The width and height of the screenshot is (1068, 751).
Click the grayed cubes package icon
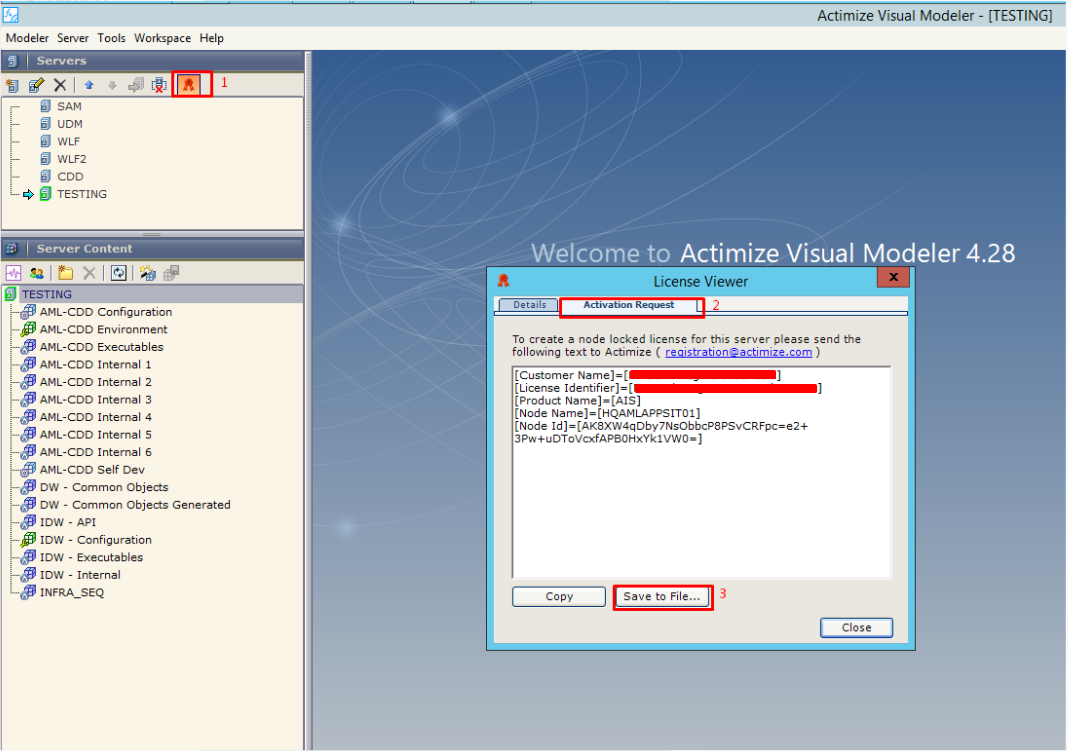(x=171, y=273)
